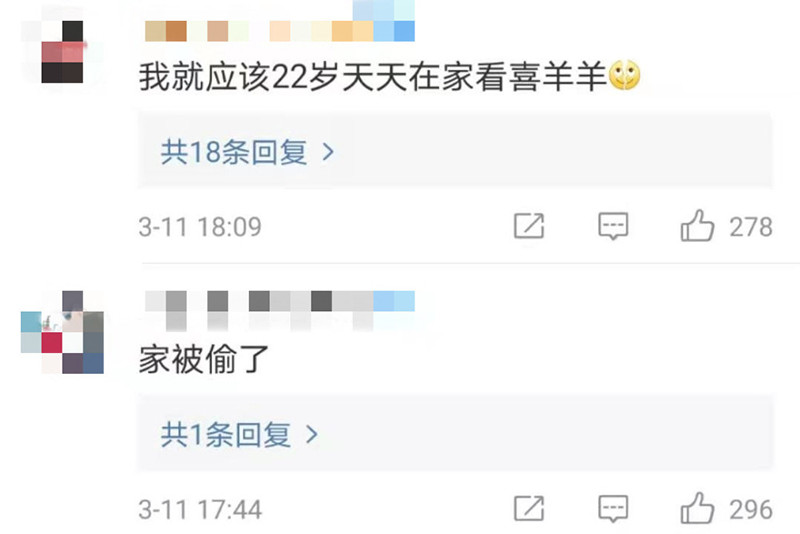Open the second commenter's blurred username
This screenshot has height=534, width=800.
pos(280,310)
